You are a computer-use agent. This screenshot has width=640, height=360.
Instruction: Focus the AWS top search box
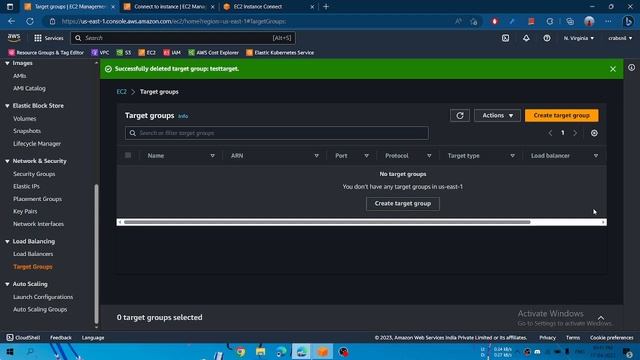tap(183, 38)
